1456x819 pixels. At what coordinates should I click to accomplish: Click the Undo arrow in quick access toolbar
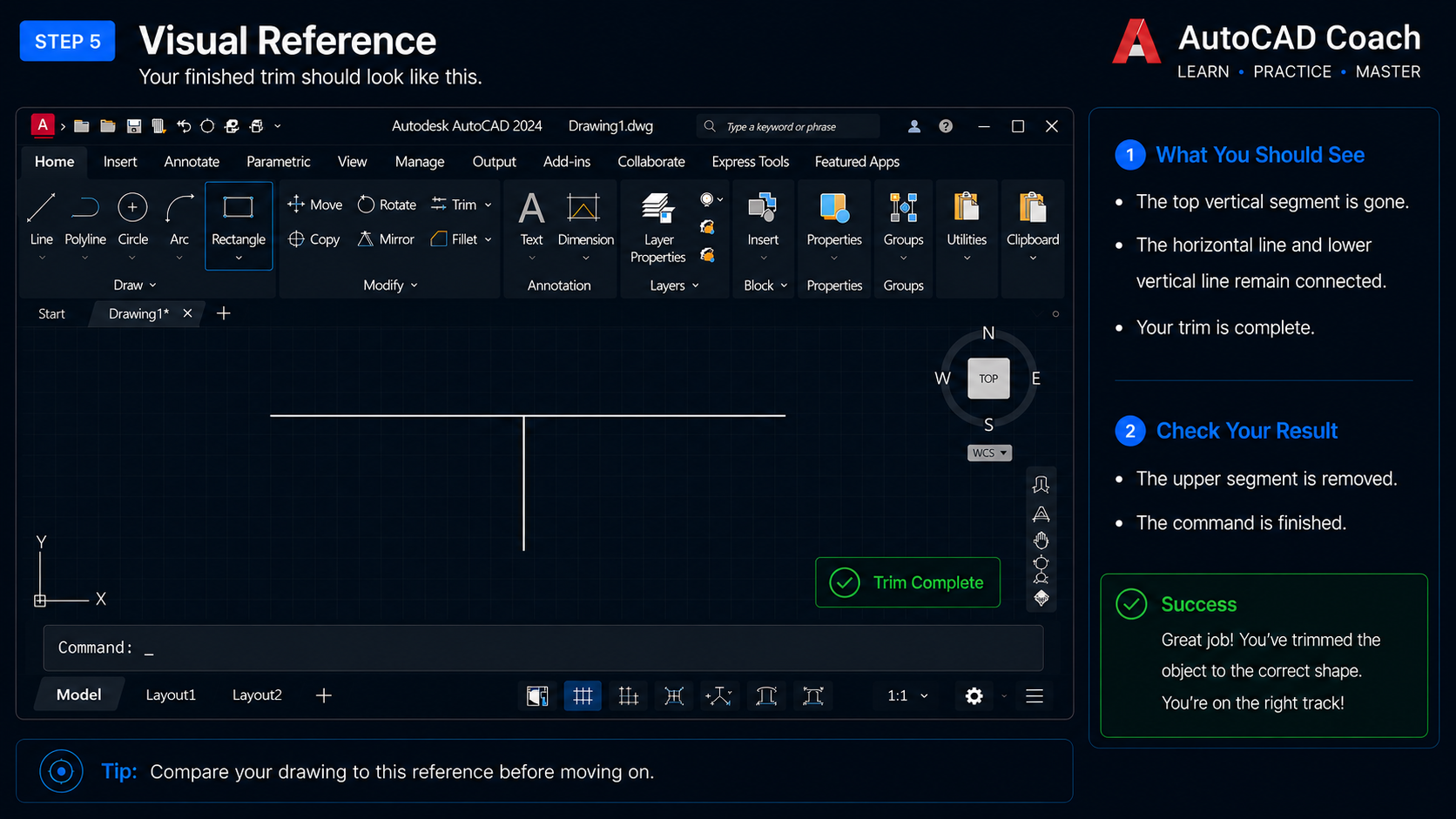tap(184, 126)
